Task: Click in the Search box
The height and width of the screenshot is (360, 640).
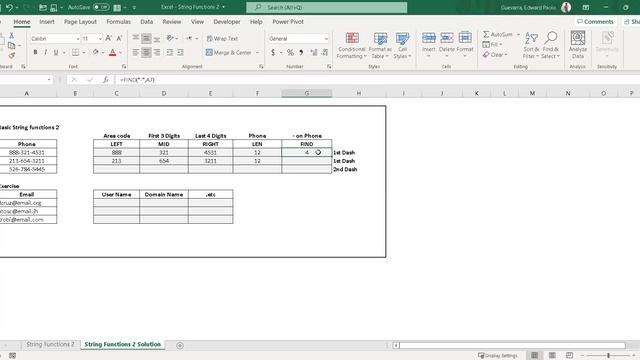Action: click(x=327, y=7)
